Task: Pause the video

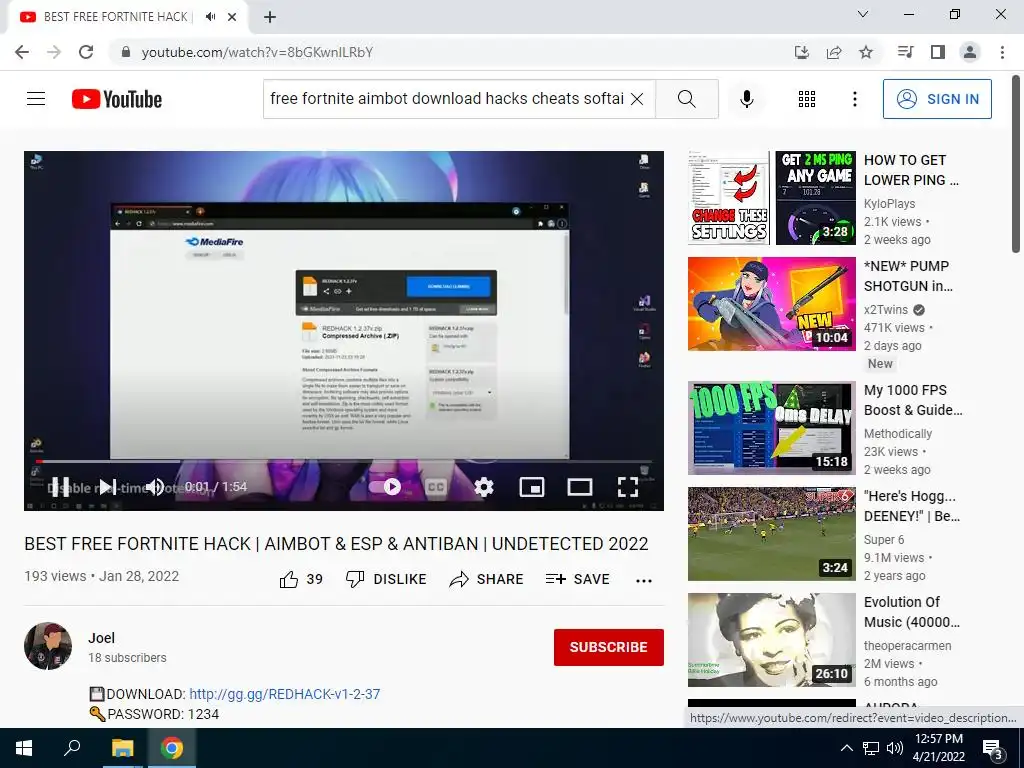Action: coord(60,487)
